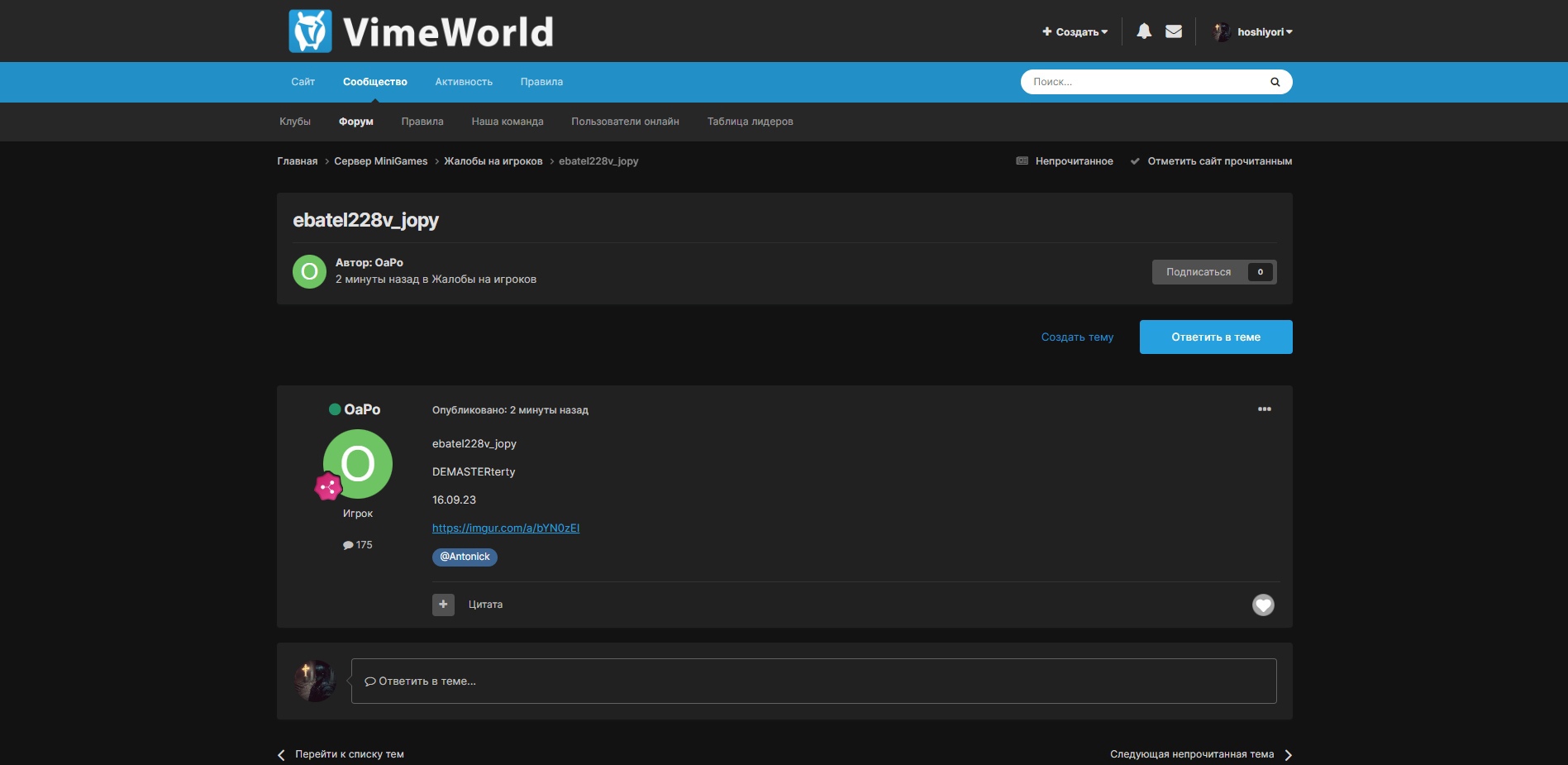The width and height of the screenshot is (1568, 765).
Task: Open the messages envelope icon
Action: [1174, 31]
